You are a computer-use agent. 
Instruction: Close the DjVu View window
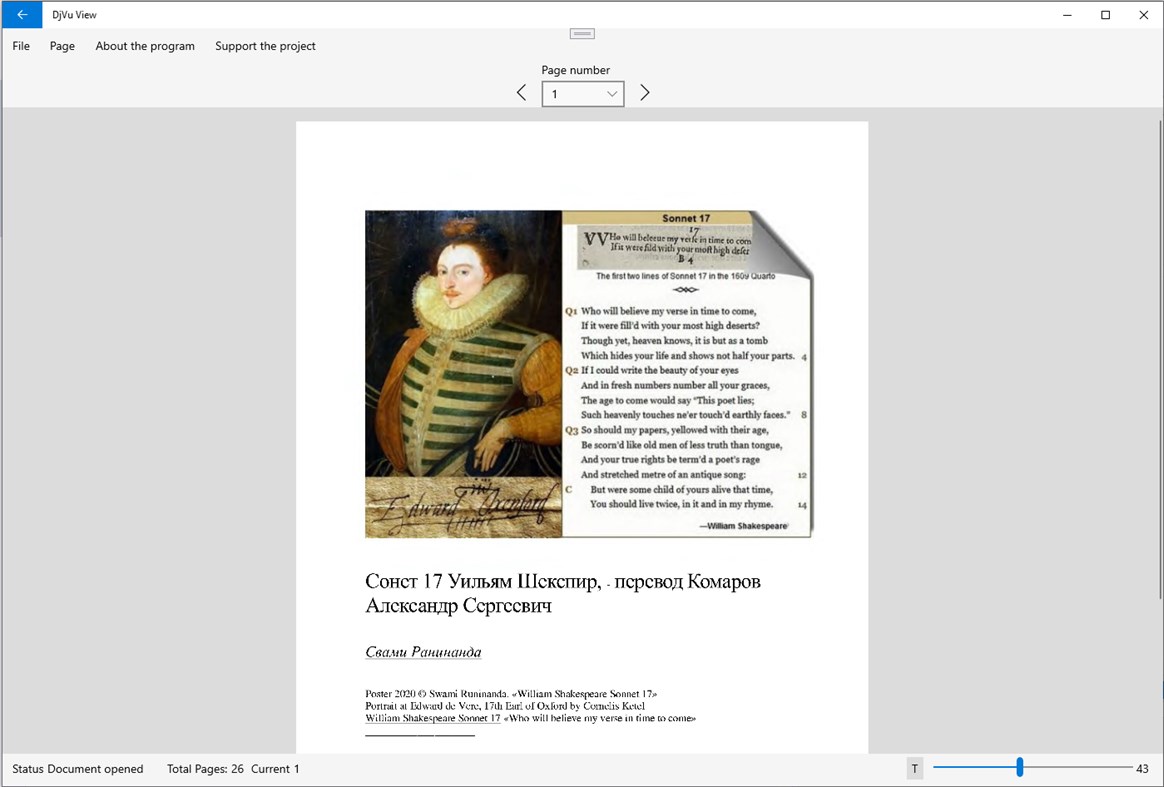(1143, 15)
